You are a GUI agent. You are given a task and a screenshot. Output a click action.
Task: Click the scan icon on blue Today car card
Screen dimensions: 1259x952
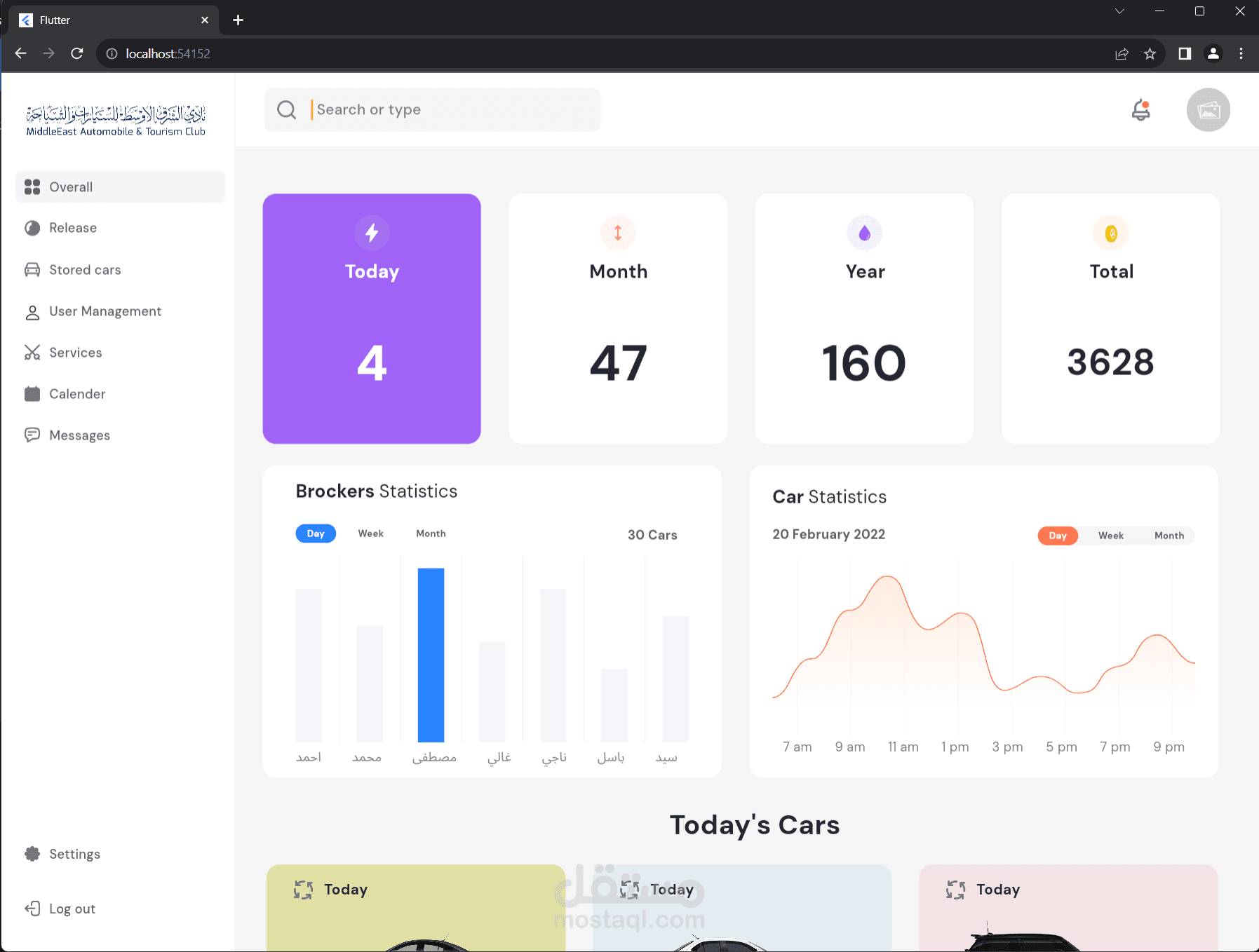630,890
